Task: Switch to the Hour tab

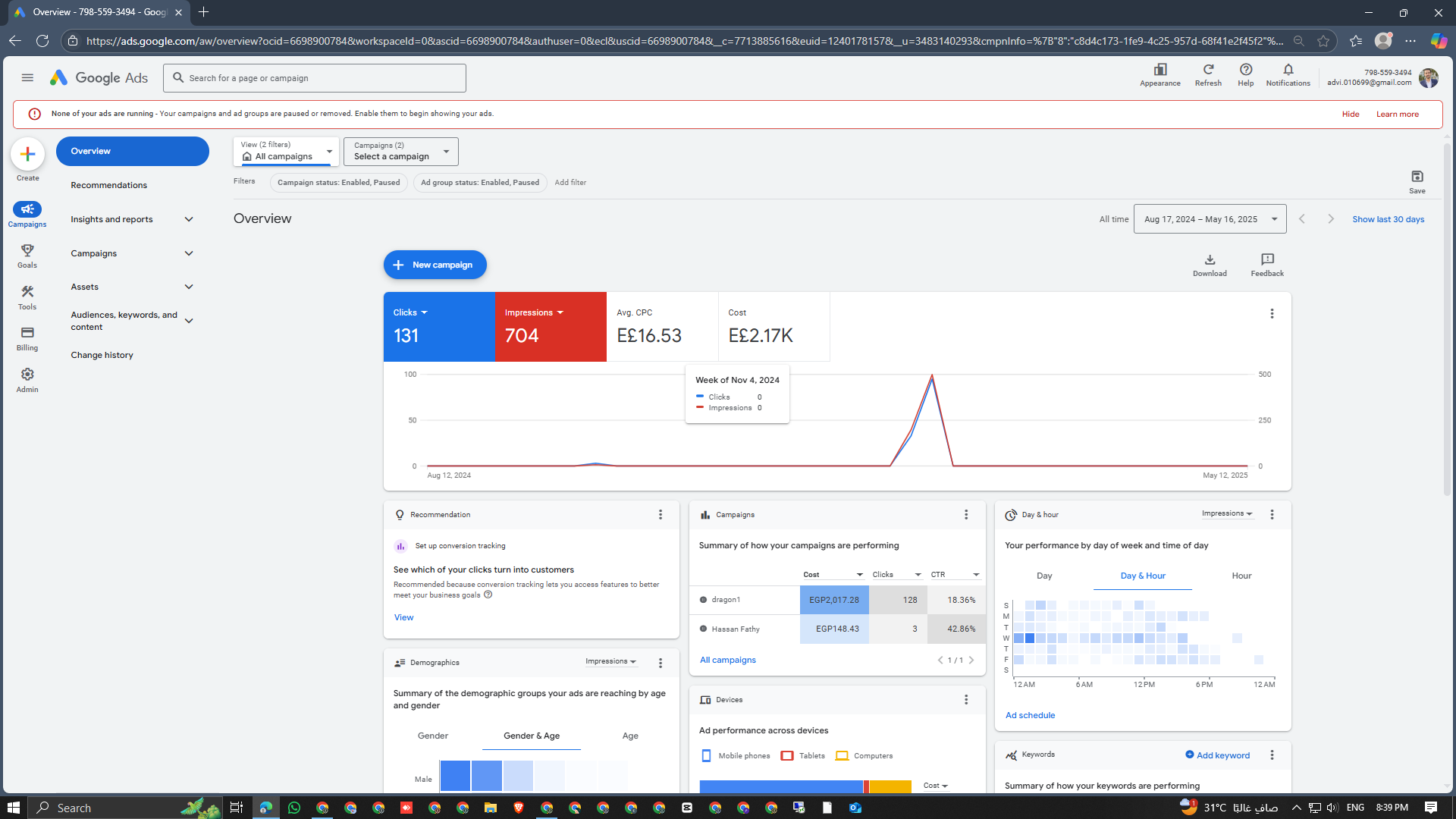Action: point(1241,576)
